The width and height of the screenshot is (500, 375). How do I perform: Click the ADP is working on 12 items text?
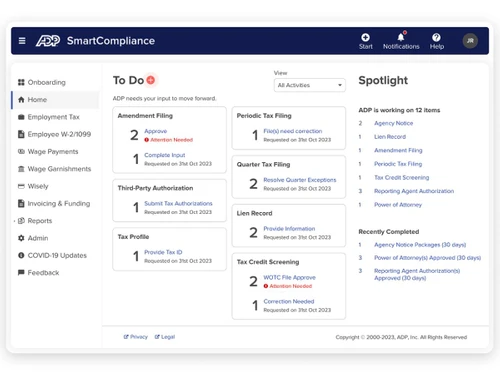[x=399, y=110]
